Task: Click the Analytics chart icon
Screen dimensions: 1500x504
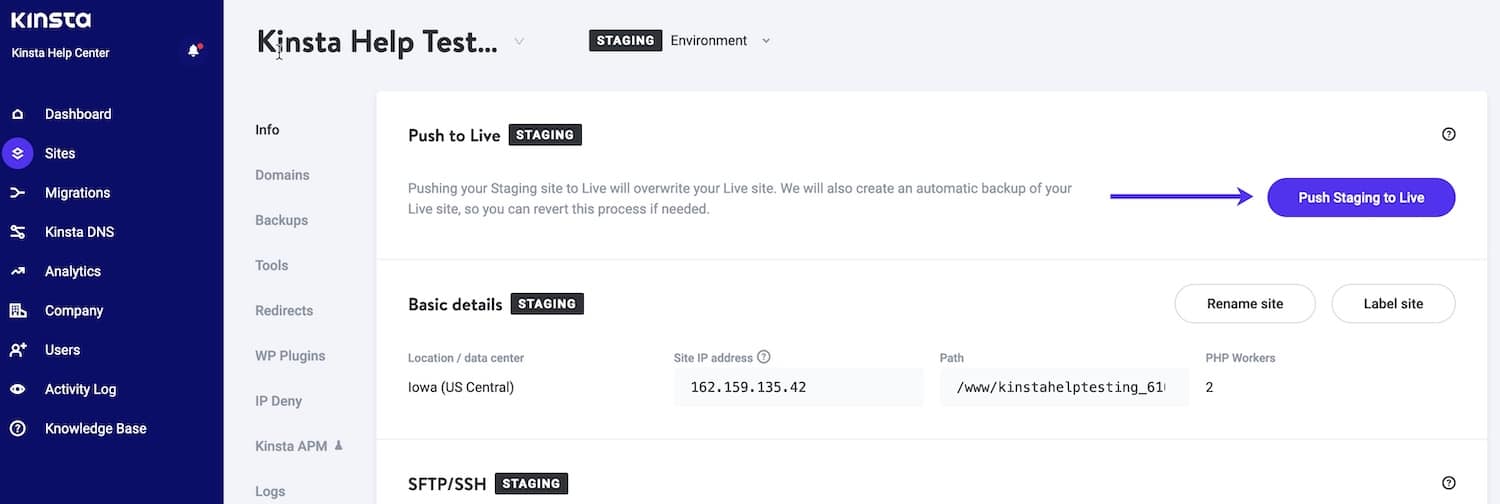Action: (18, 271)
